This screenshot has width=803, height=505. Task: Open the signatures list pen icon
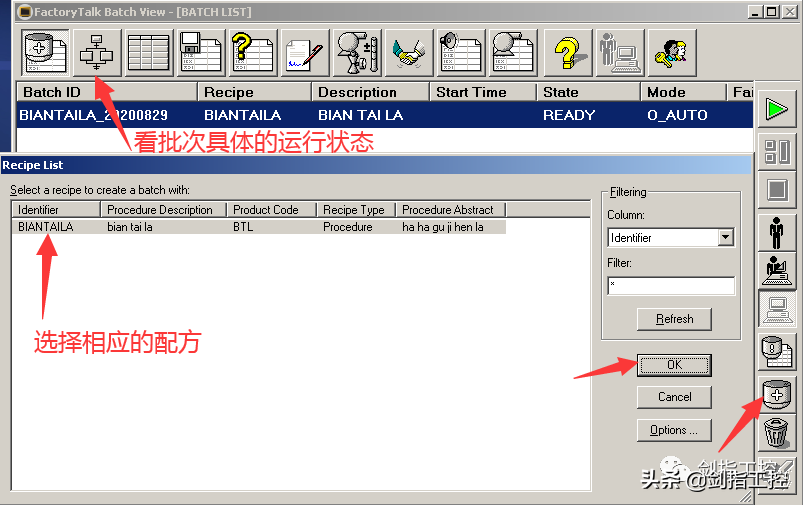pyautogui.click(x=304, y=52)
